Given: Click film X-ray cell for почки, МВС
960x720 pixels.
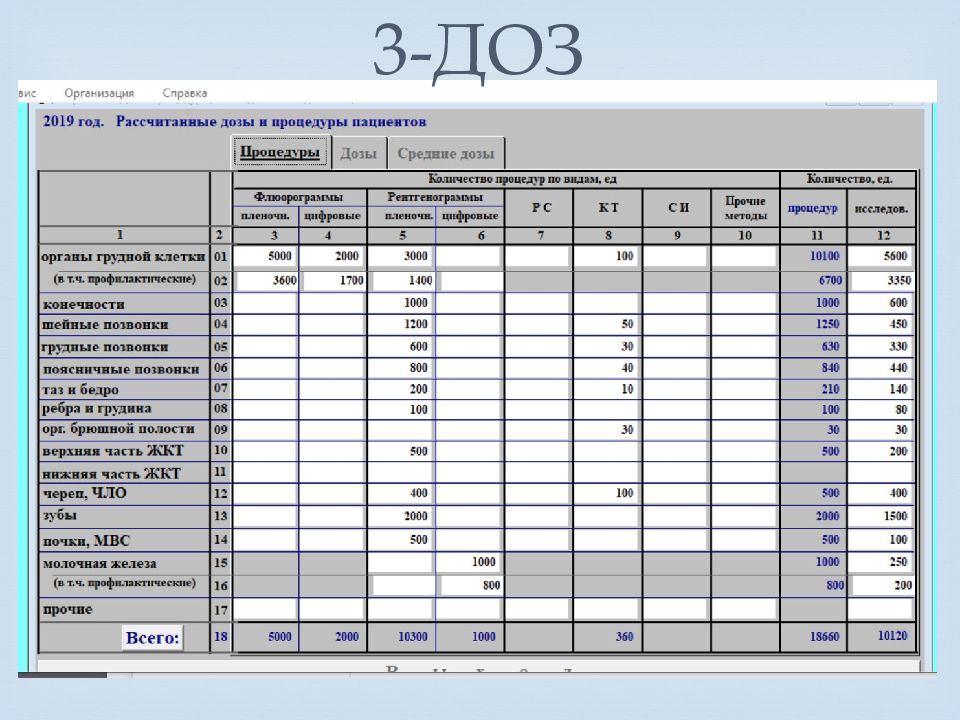Looking at the screenshot, I should click(401, 540).
